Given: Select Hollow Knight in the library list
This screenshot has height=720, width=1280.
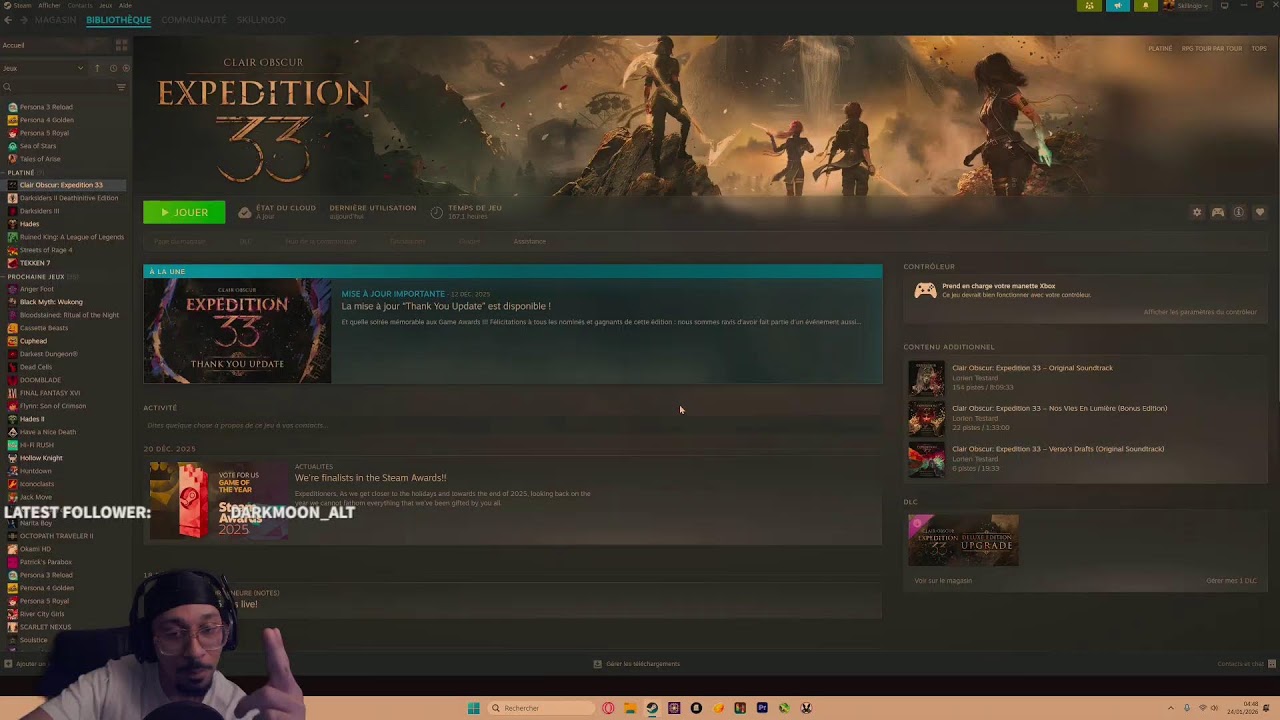Looking at the screenshot, I should pos(41,458).
